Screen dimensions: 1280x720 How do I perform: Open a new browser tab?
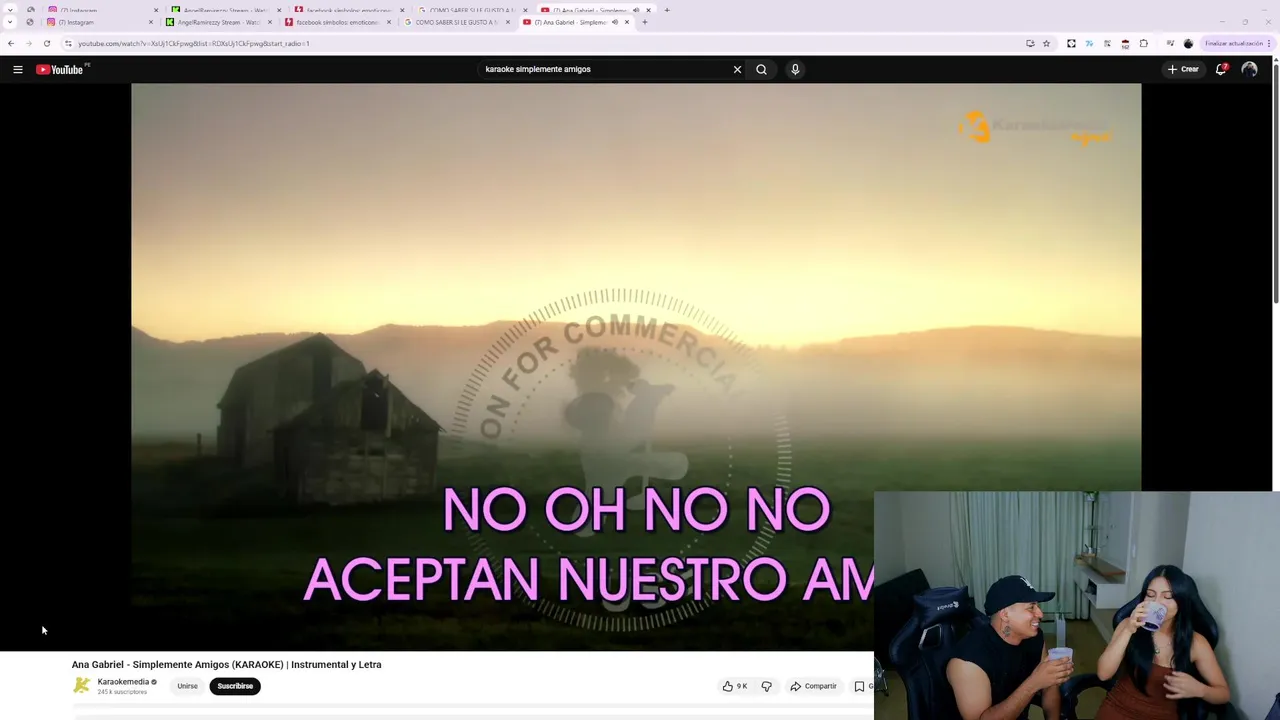(x=644, y=22)
